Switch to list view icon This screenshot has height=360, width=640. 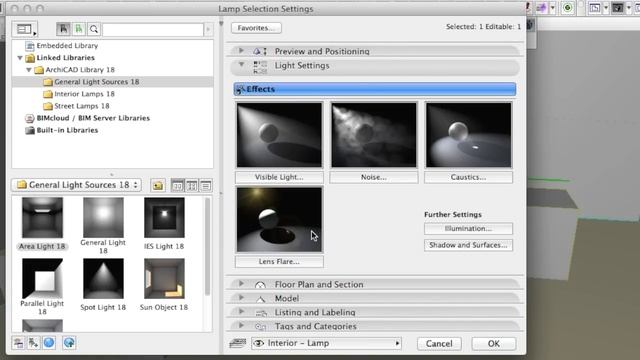[x=206, y=186]
